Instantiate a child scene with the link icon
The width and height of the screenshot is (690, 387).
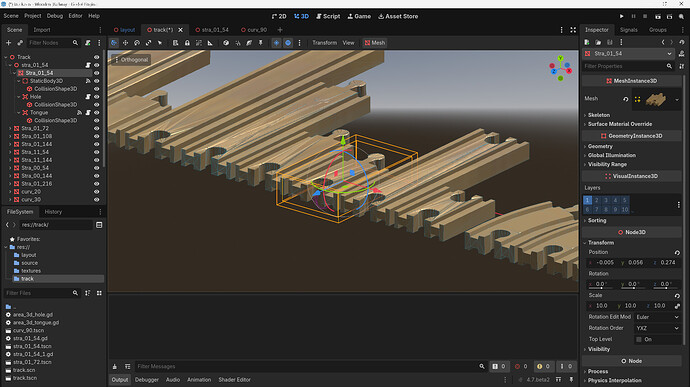(20, 43)
